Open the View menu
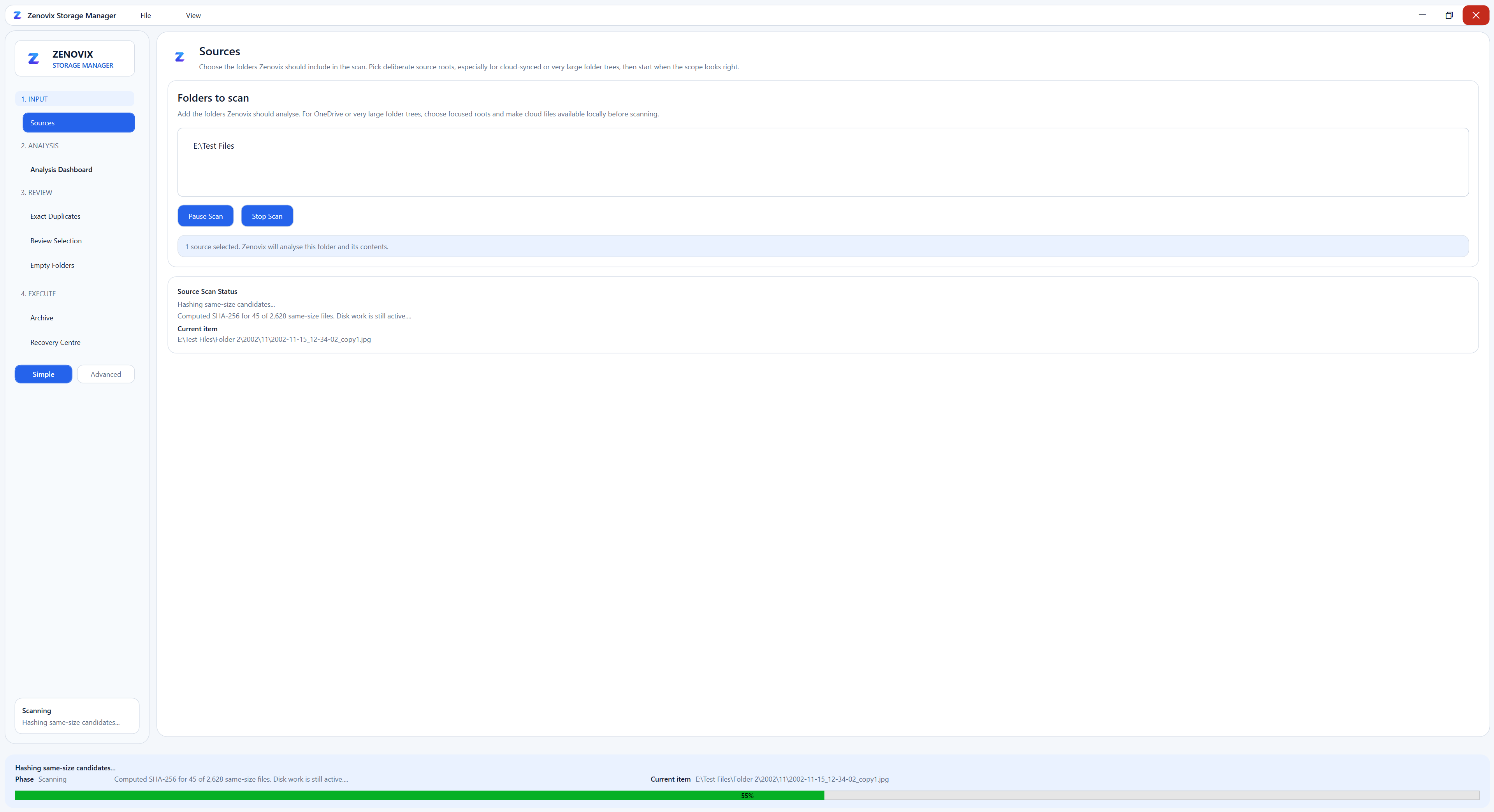Screen dimensions: 1494x812 (x=193, y=16)
